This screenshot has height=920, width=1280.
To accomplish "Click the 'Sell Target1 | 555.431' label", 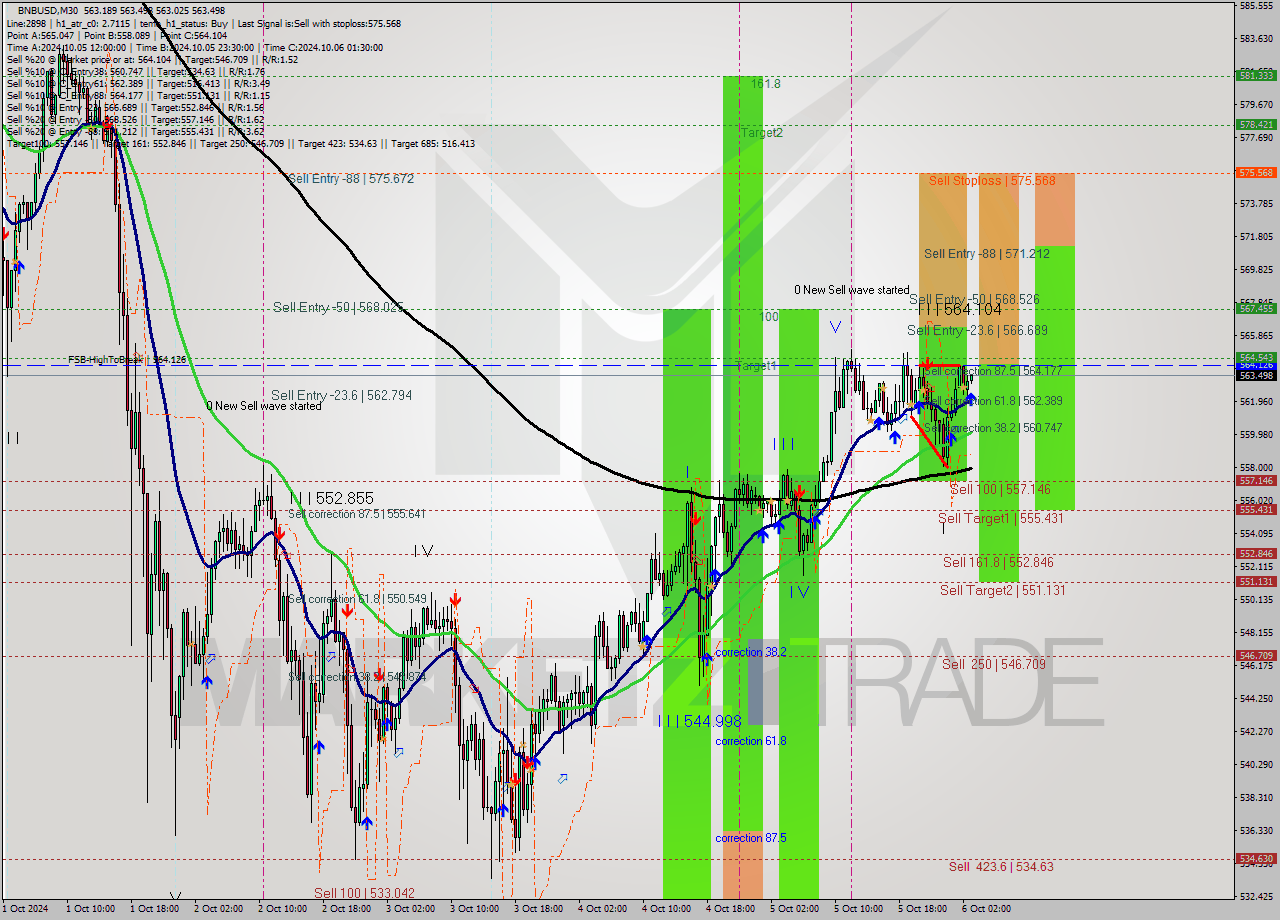I will (1000, 518).
